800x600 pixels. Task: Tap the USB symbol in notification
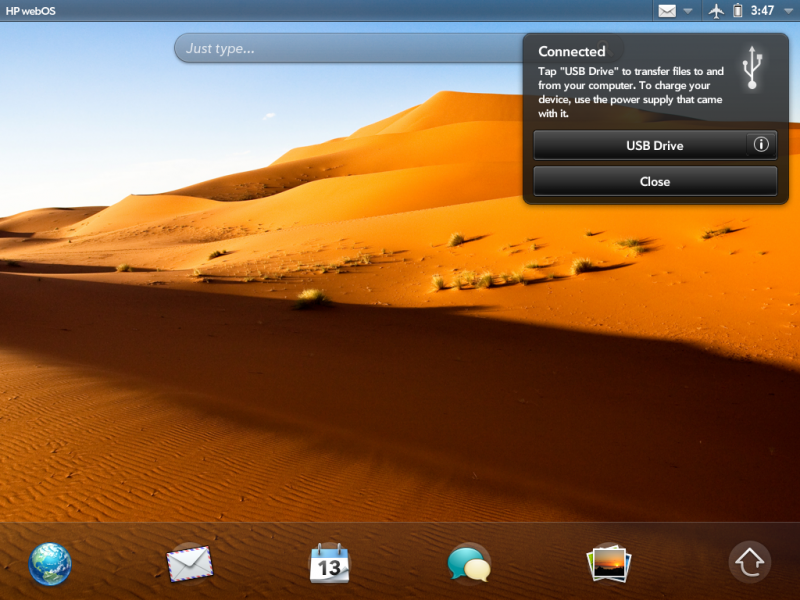752,67
